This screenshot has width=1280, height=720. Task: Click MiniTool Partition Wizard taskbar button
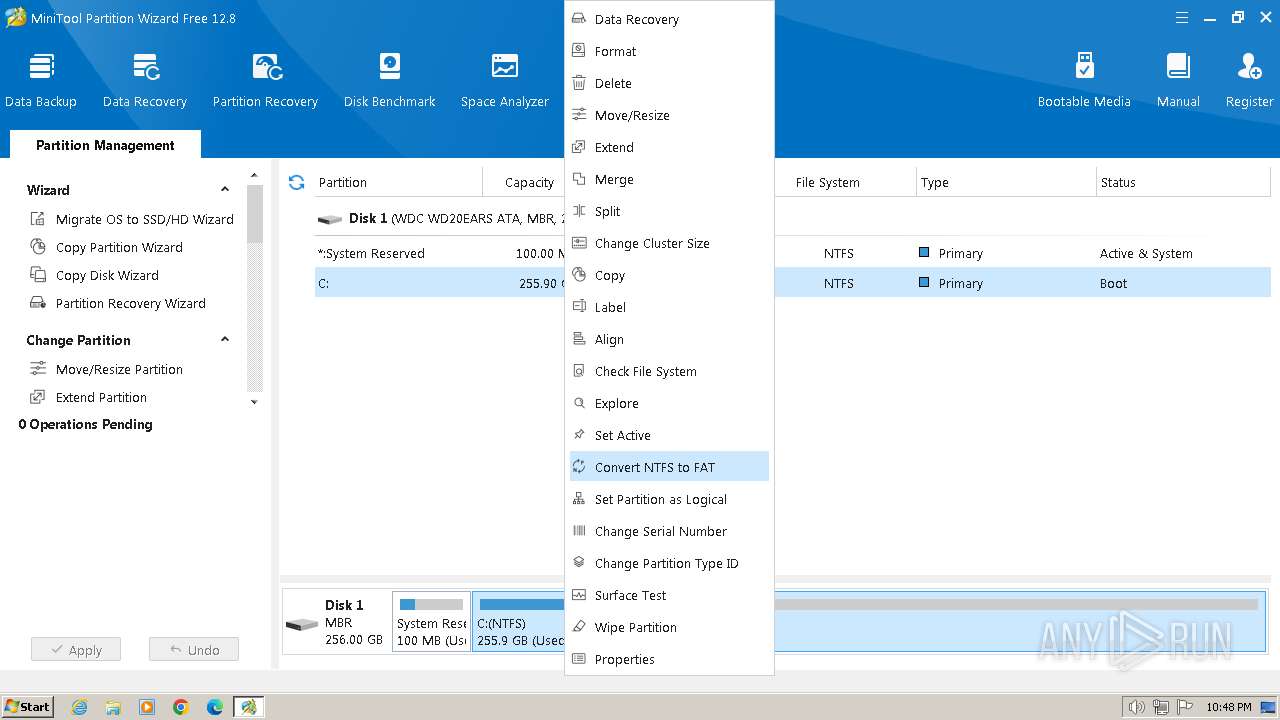click(248, 707)
